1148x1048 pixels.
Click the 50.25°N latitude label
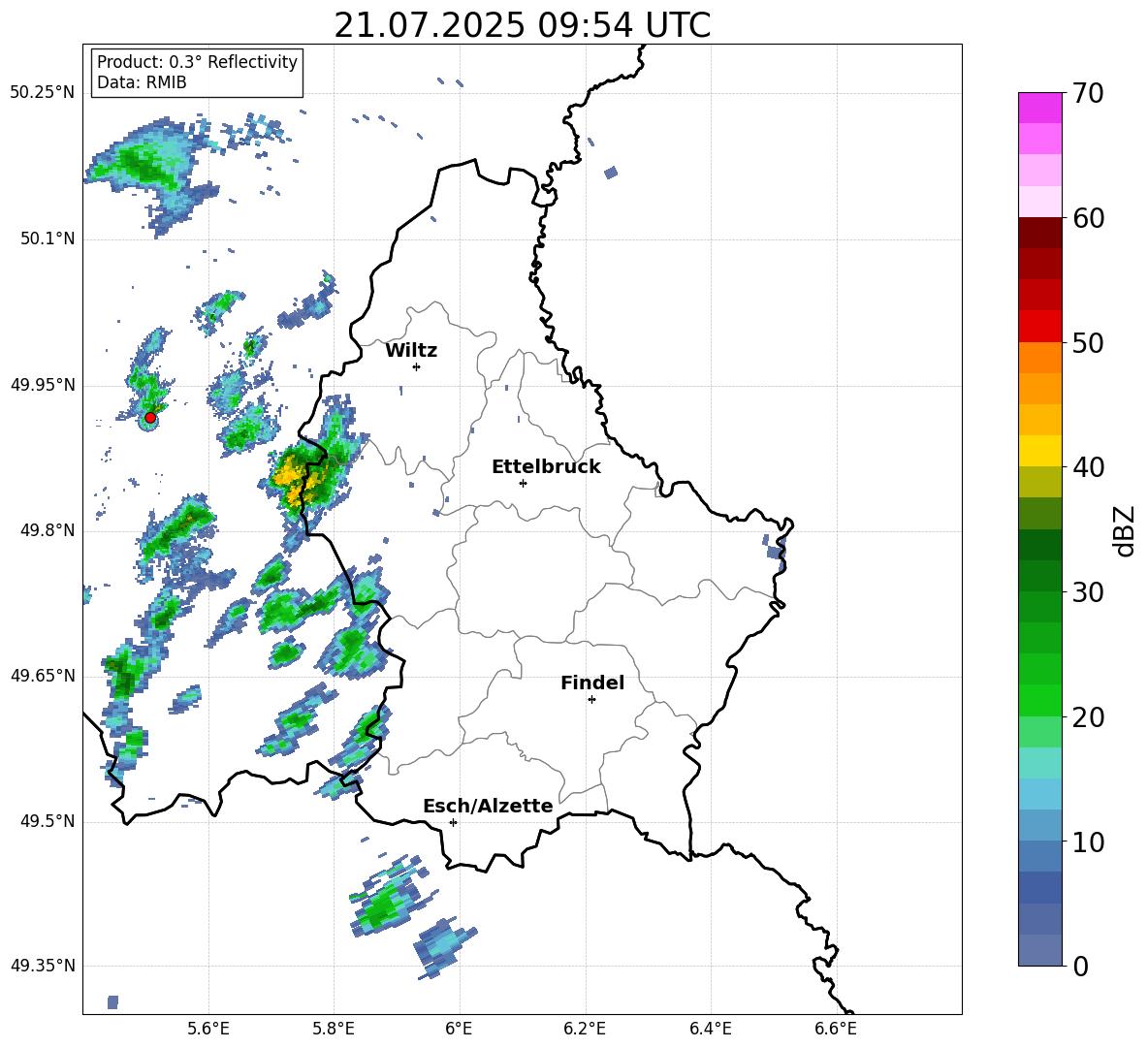pos(43,93)
